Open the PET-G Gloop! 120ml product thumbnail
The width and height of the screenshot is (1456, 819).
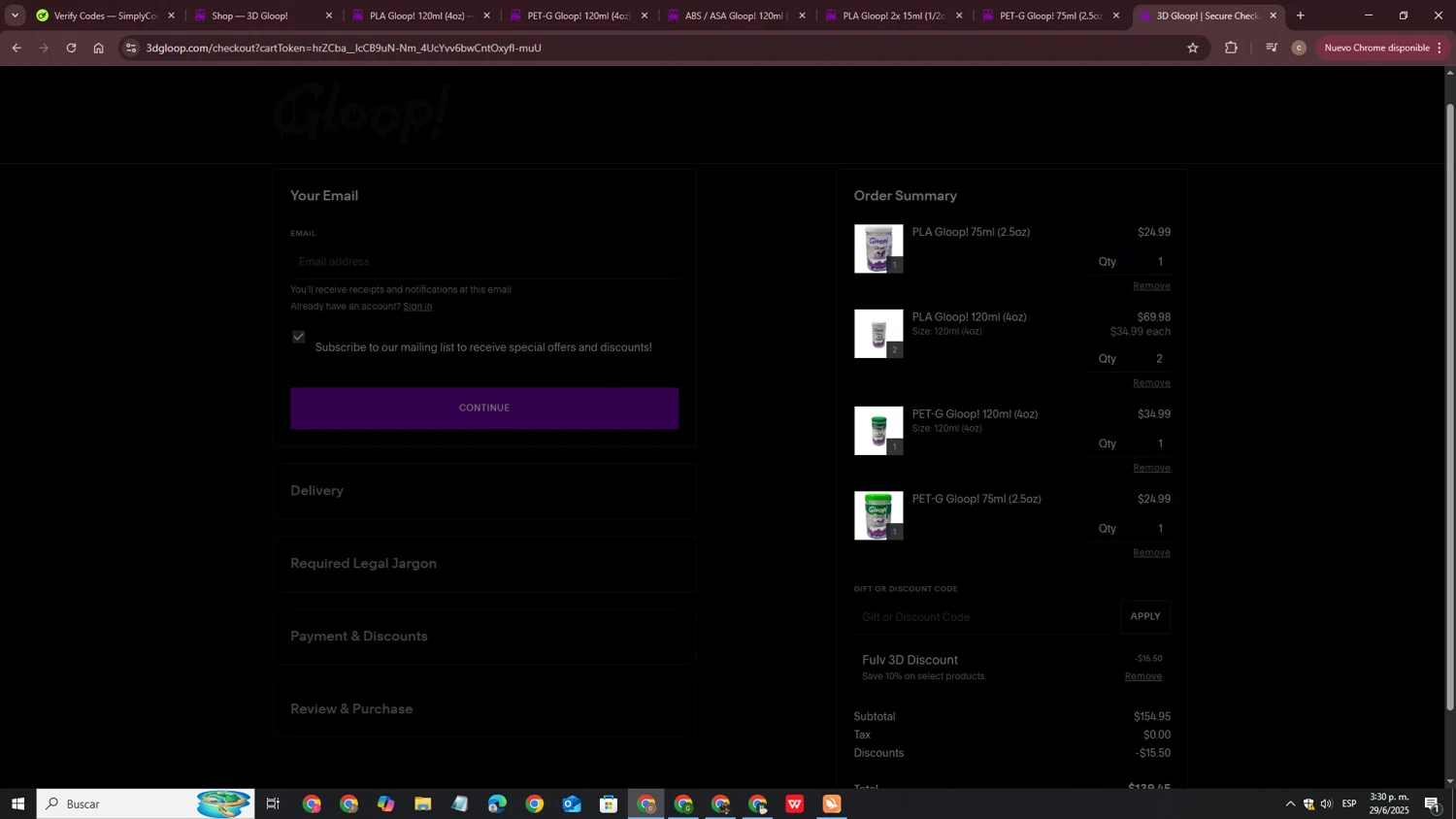click(x=878, y=431)
